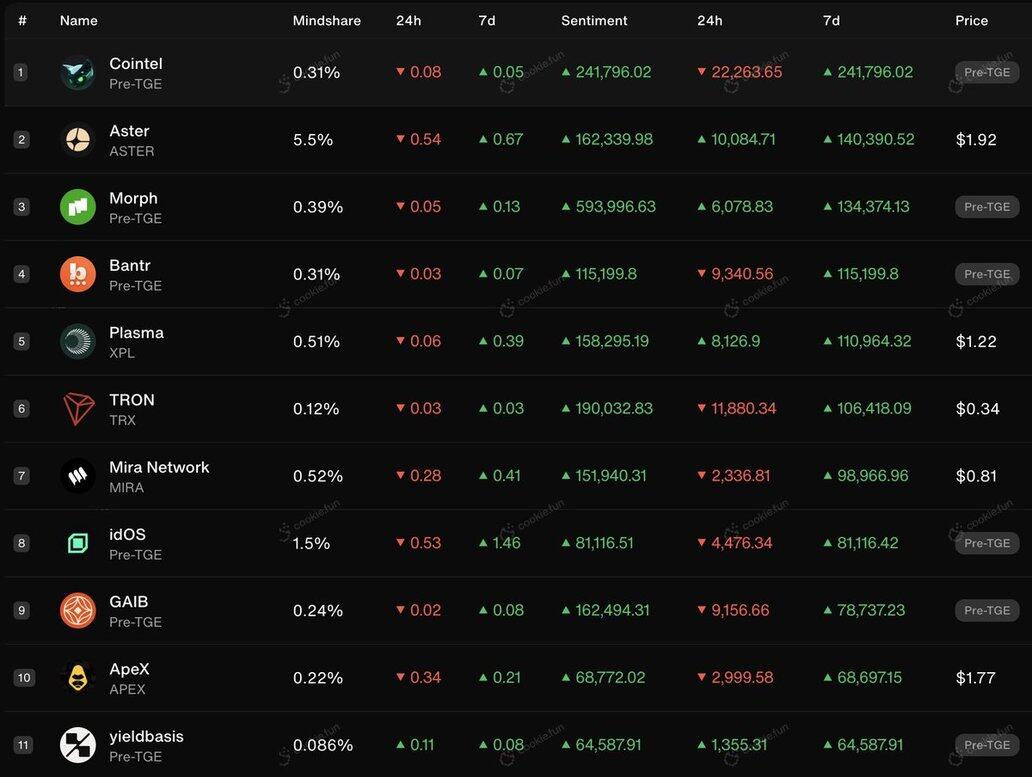Sort by the Sentiment column header

point(594,21)
